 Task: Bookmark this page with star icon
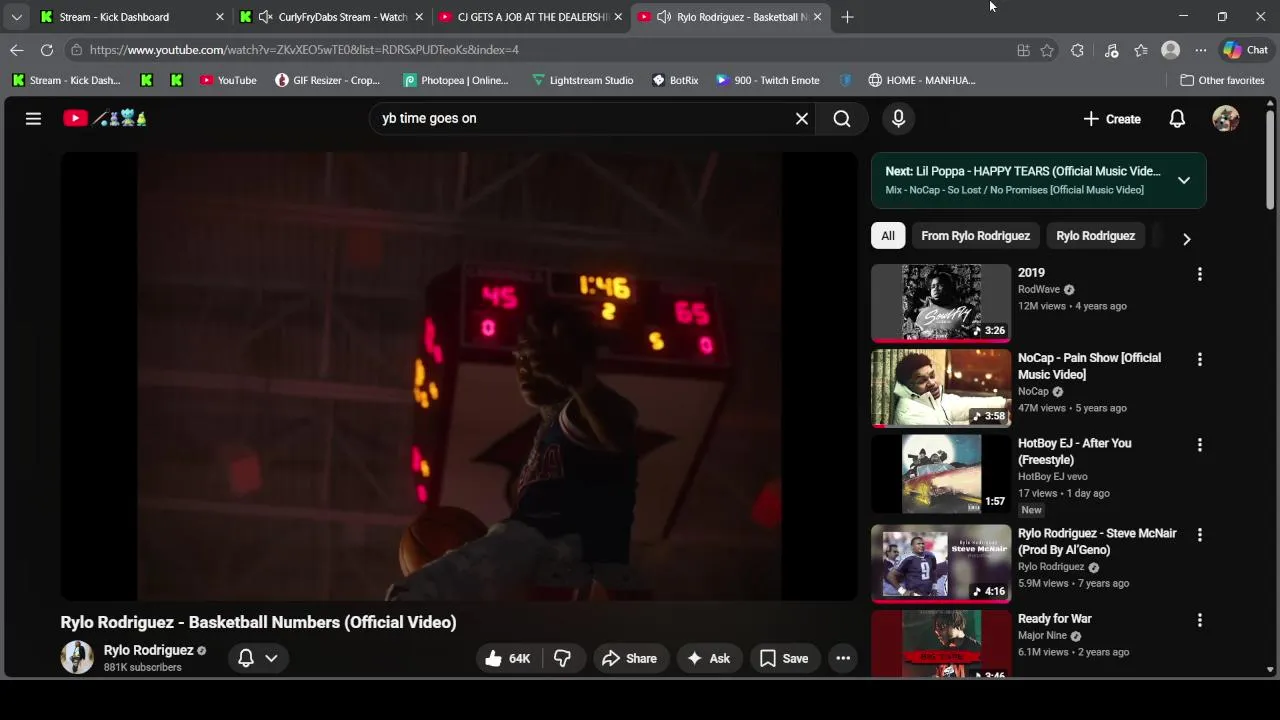[x=1047, y=50]
